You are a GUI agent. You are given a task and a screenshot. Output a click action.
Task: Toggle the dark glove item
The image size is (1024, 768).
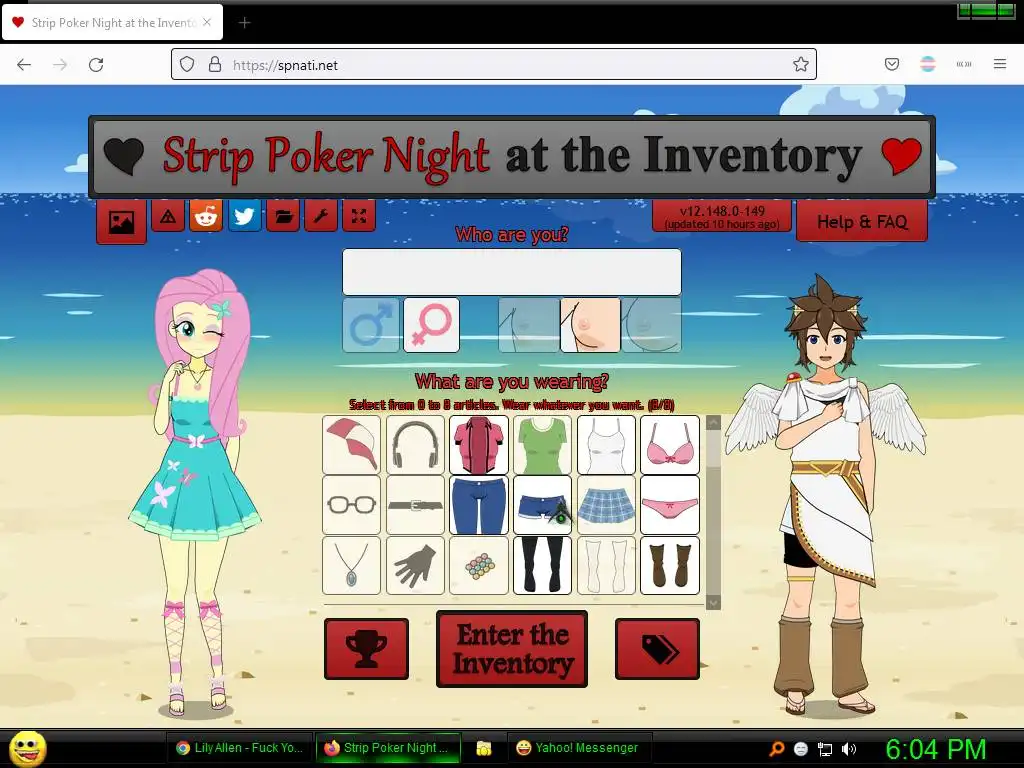(x=415, y=566)
